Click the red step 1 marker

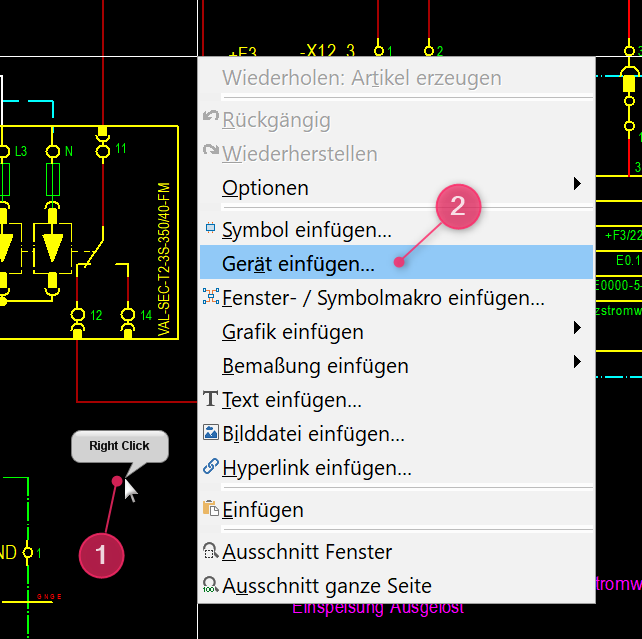click(x=101, y=551)
